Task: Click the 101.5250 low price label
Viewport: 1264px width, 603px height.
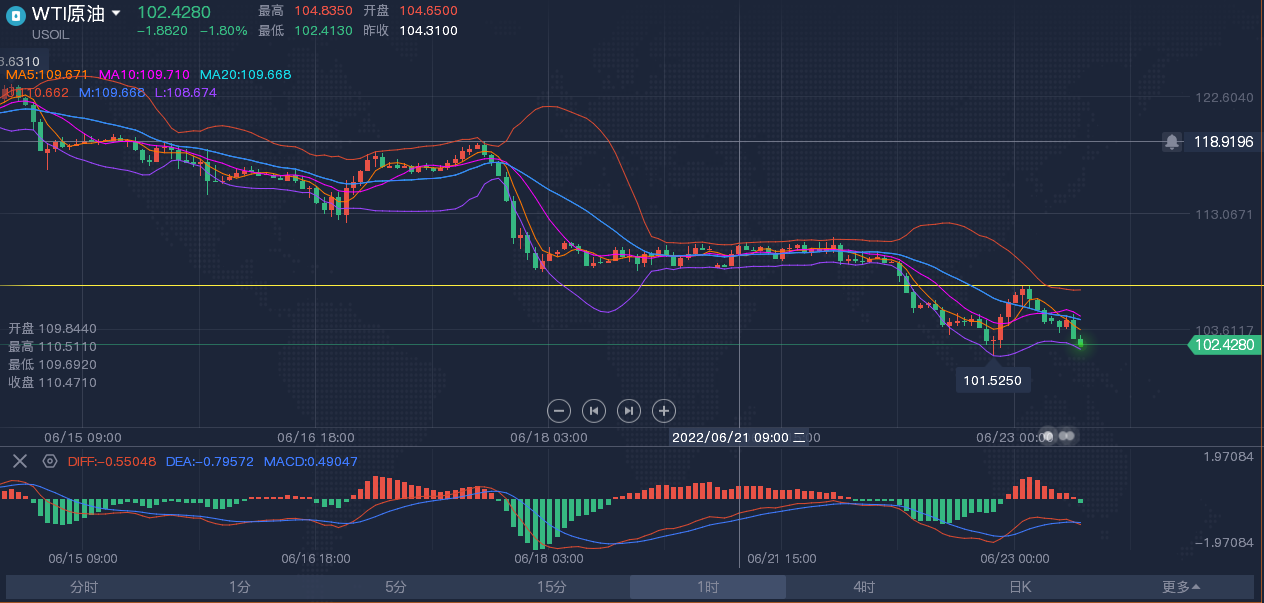Action: [993, 380]
